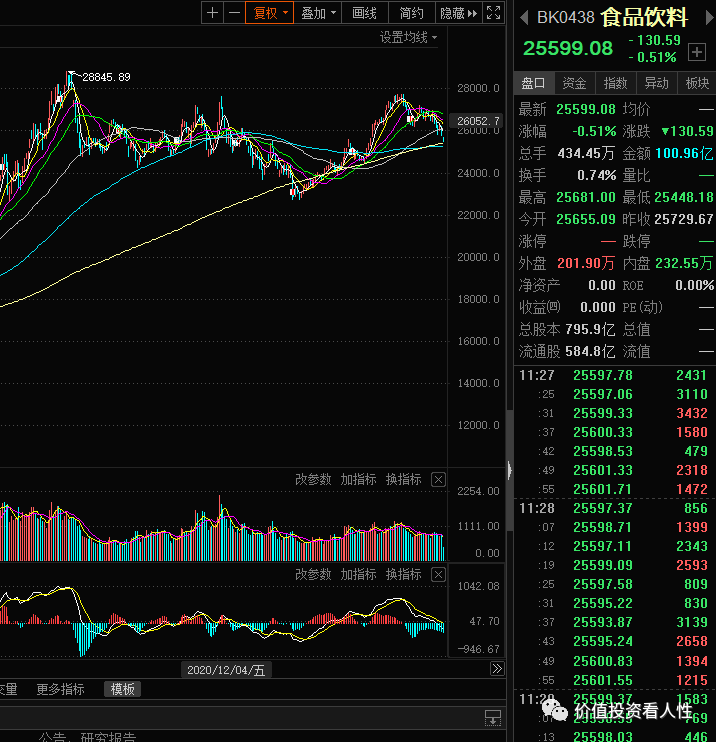Click the download icon in bottom bar
This screenshot has height=742, width=716.
tap(493, 717)
